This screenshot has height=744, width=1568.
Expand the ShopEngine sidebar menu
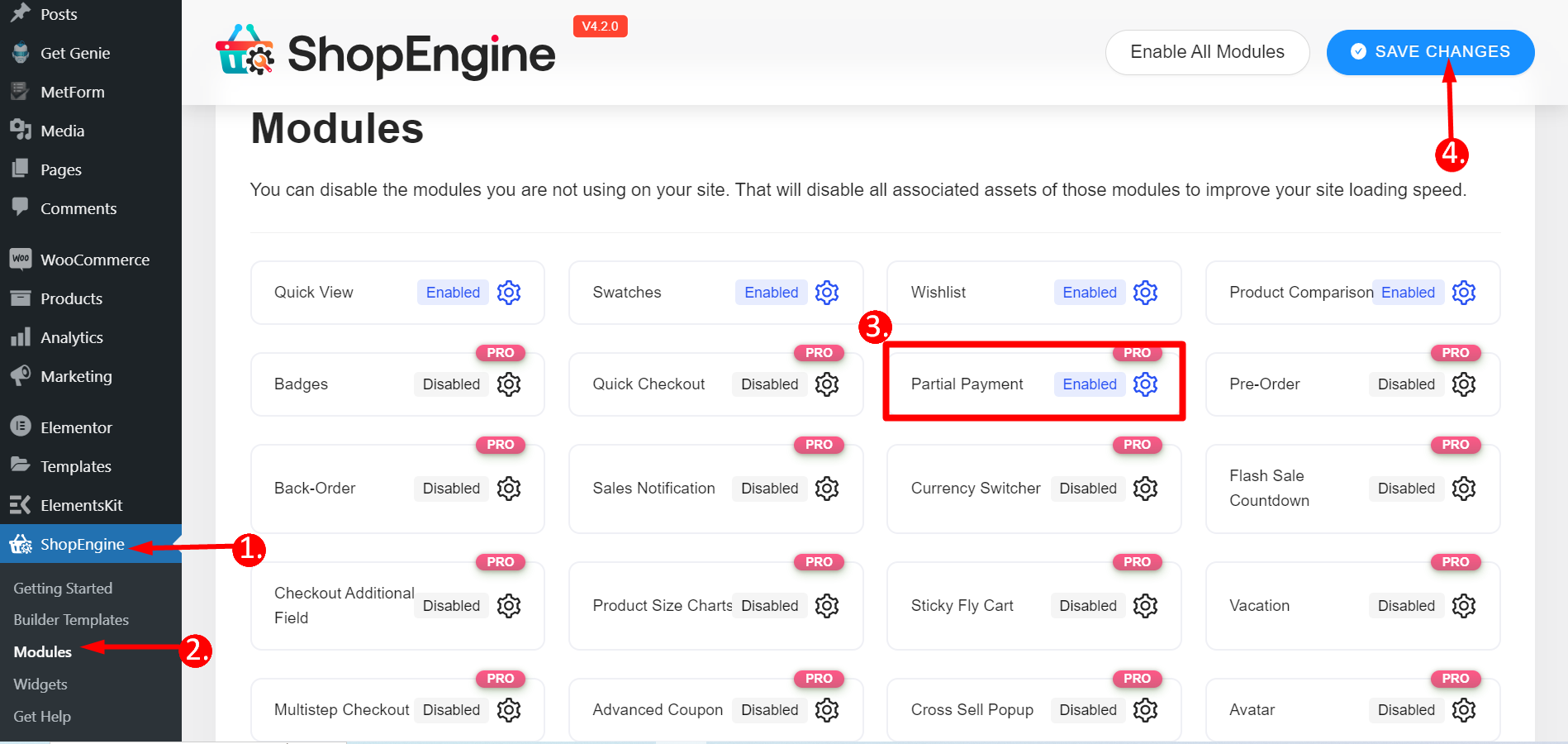tap(78, 544)
